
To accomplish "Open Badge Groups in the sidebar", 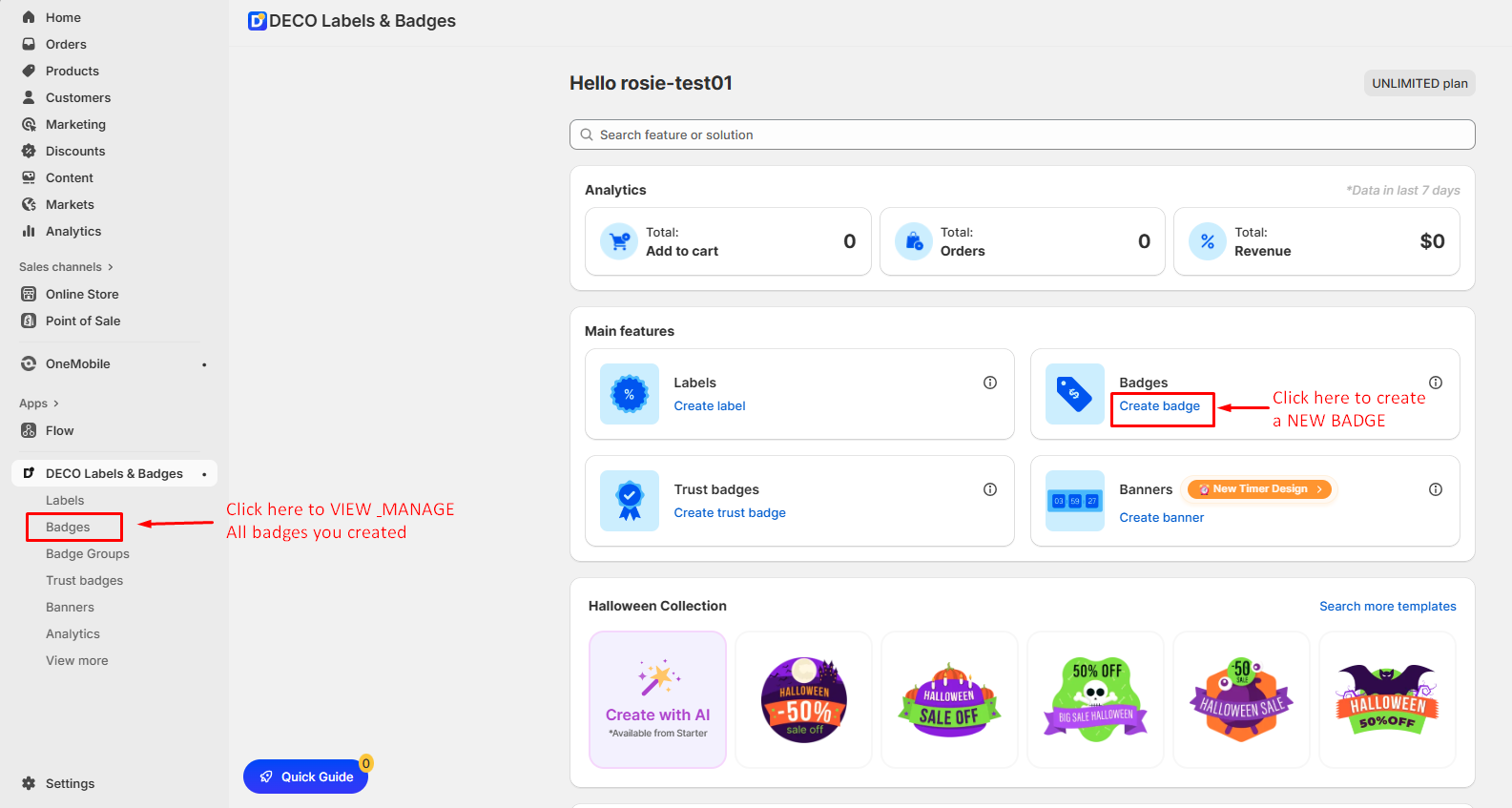I will click(87, 553).
